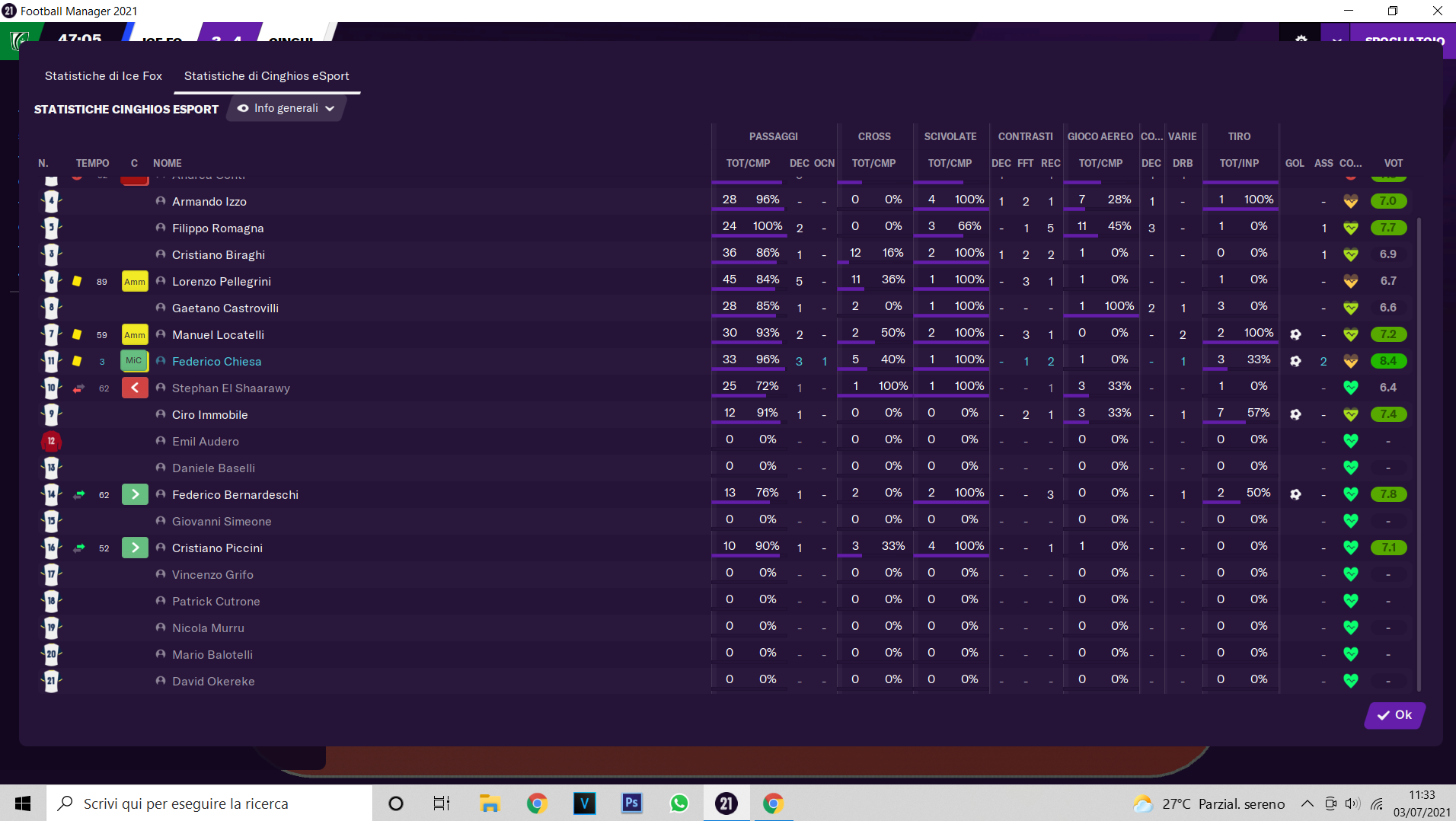Sort by DRB dribbles column header
The width and height of the screenshot is (1456, 821).
[x=1183, y=163]
